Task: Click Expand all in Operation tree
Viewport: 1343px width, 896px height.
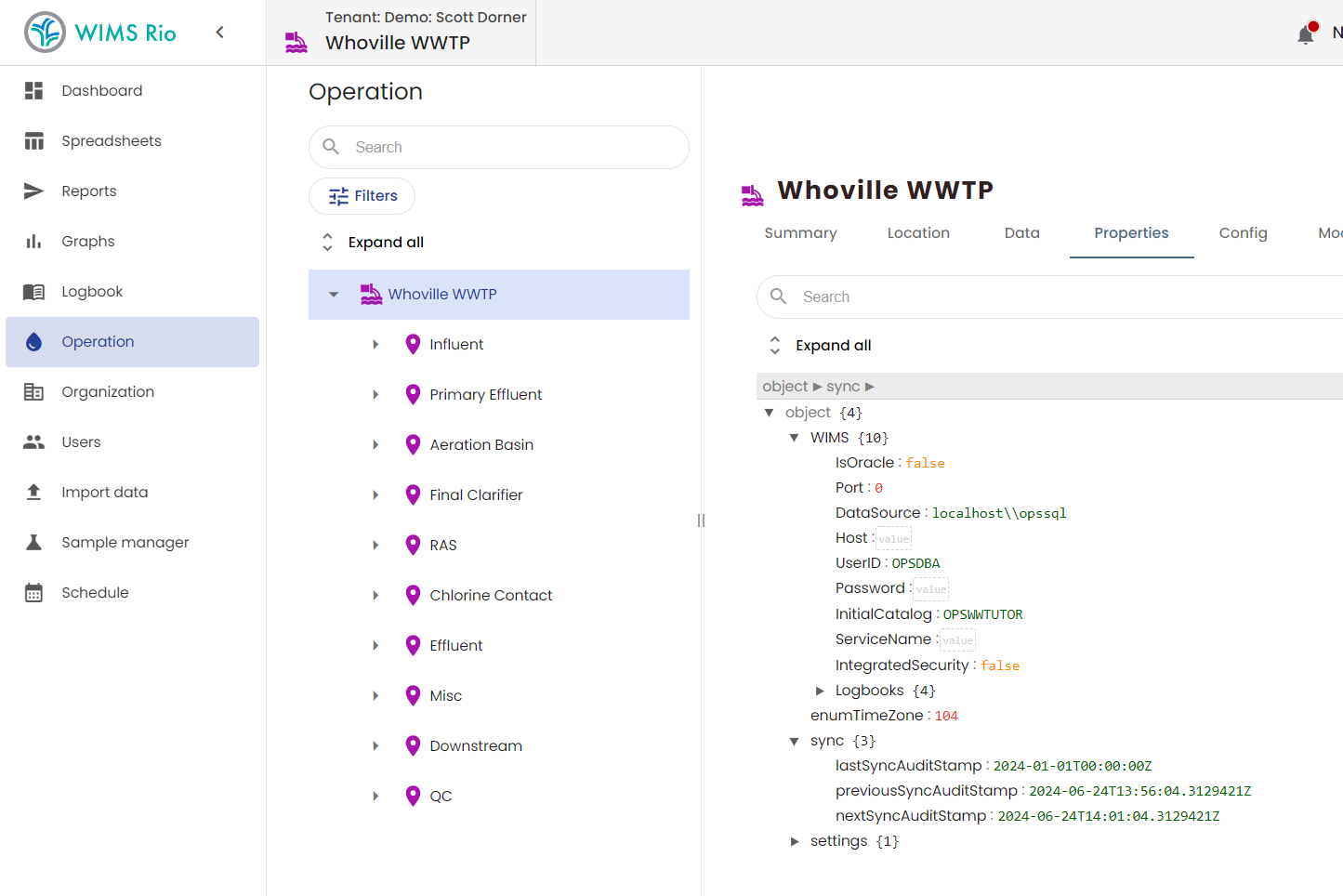Action: coord(385,243)
